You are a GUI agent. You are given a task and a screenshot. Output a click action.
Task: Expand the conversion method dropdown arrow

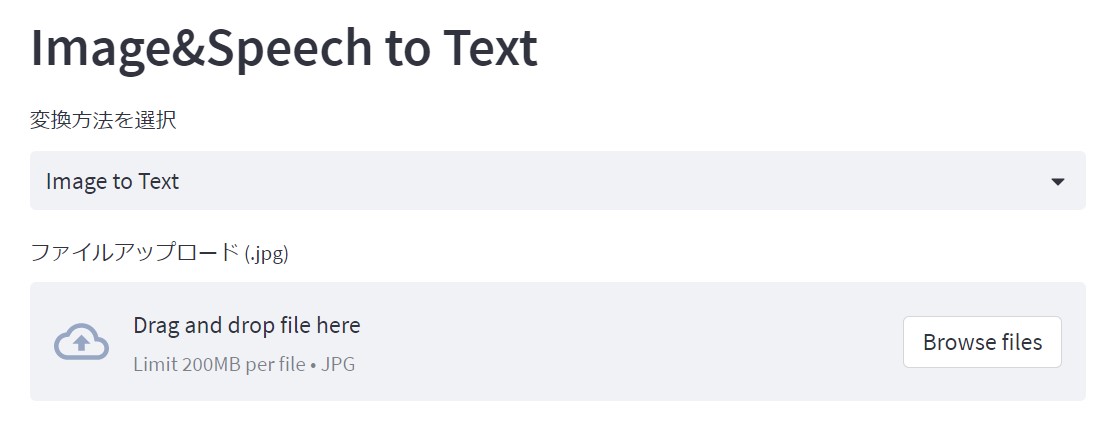pyautogui.click(x=1058, y=181)
